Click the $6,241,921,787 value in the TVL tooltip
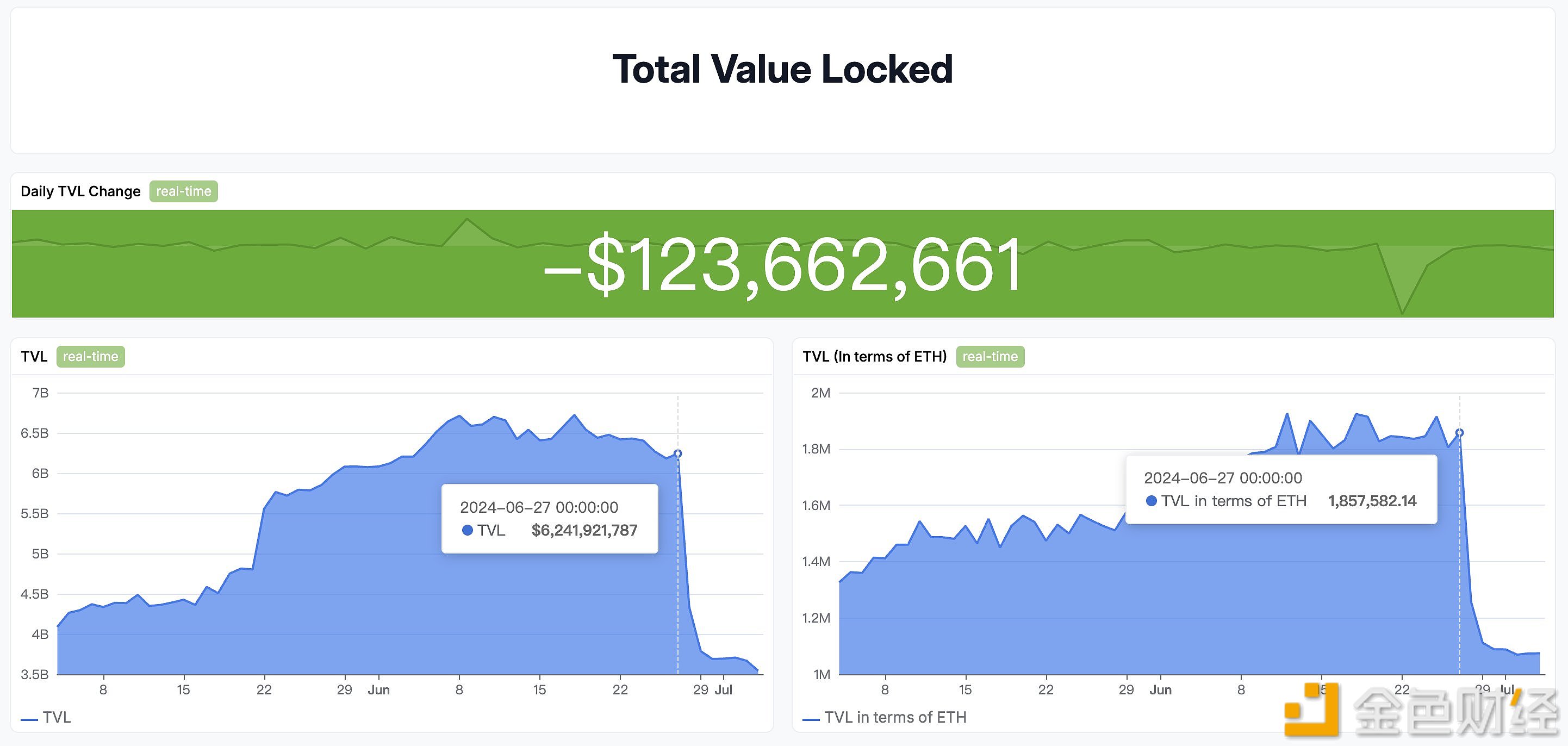The image size is (1568, 746). point(584,531)
